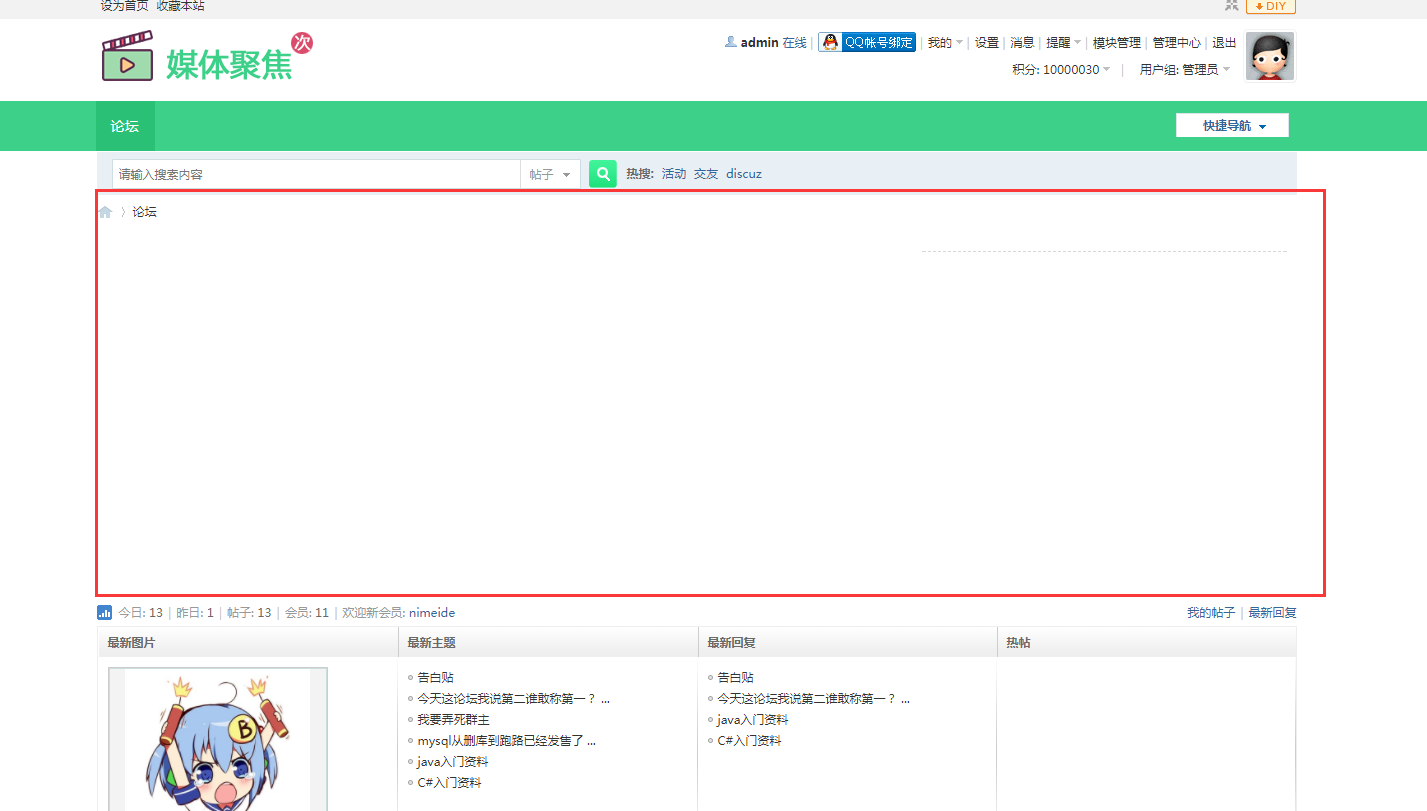Open 管理中心 admin center
The height and width of the screenshot is (811, 1427).
(1176, 43)
